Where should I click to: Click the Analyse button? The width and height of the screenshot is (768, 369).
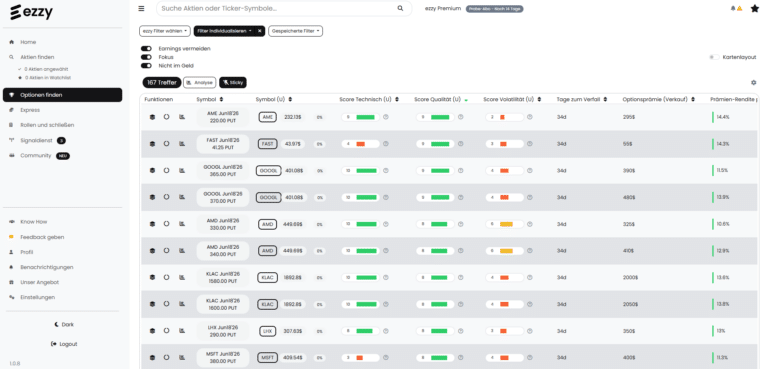199,83
